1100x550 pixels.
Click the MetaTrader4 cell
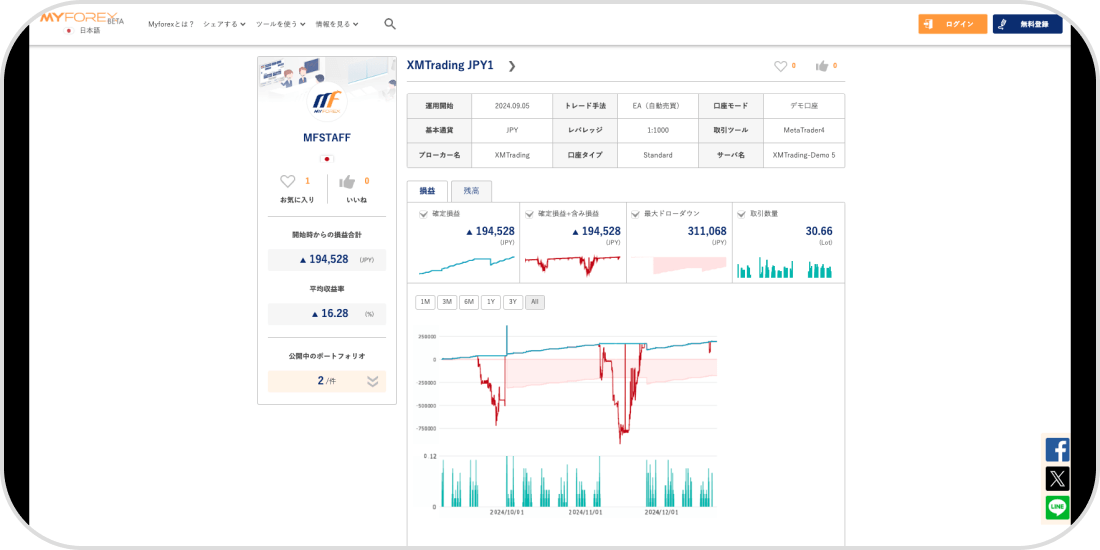tap(804, 130)
